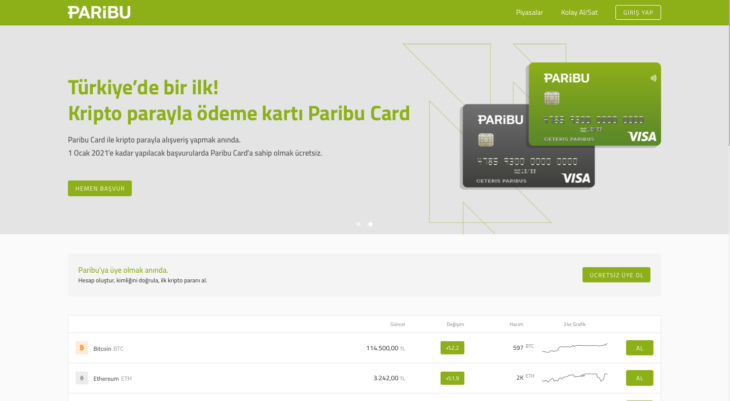Click the Hacim column header
This screenshot has height=401, width=730.
(516, 324)
